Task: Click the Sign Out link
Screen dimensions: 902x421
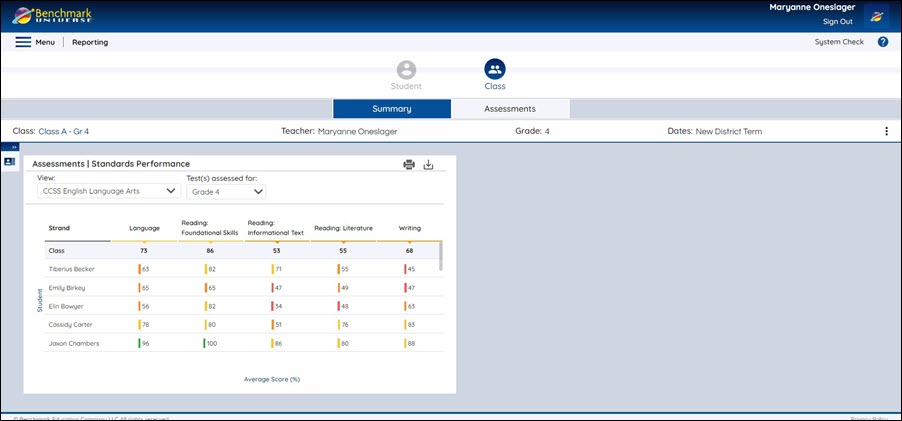Action: tap(838, 22)
